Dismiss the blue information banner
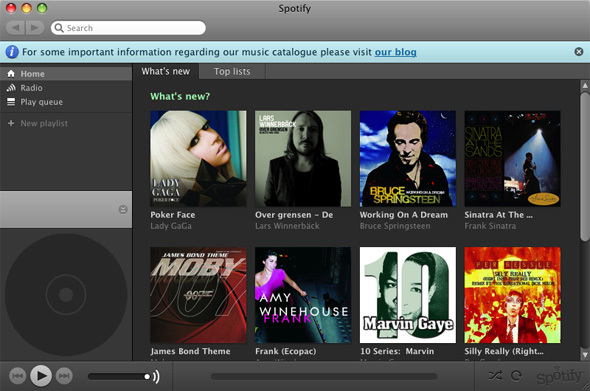Image resolution: width=590 pixels, height=391 pixels. [579, 52]
